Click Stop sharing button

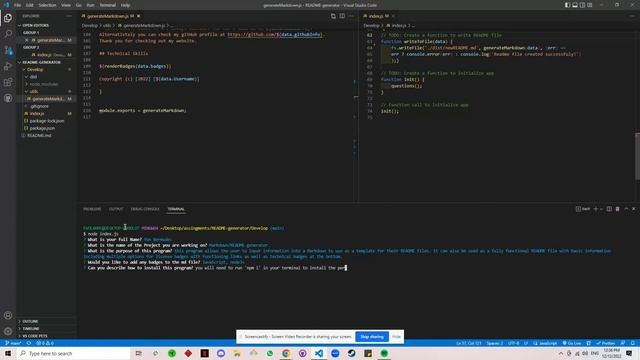coord(372,337)
